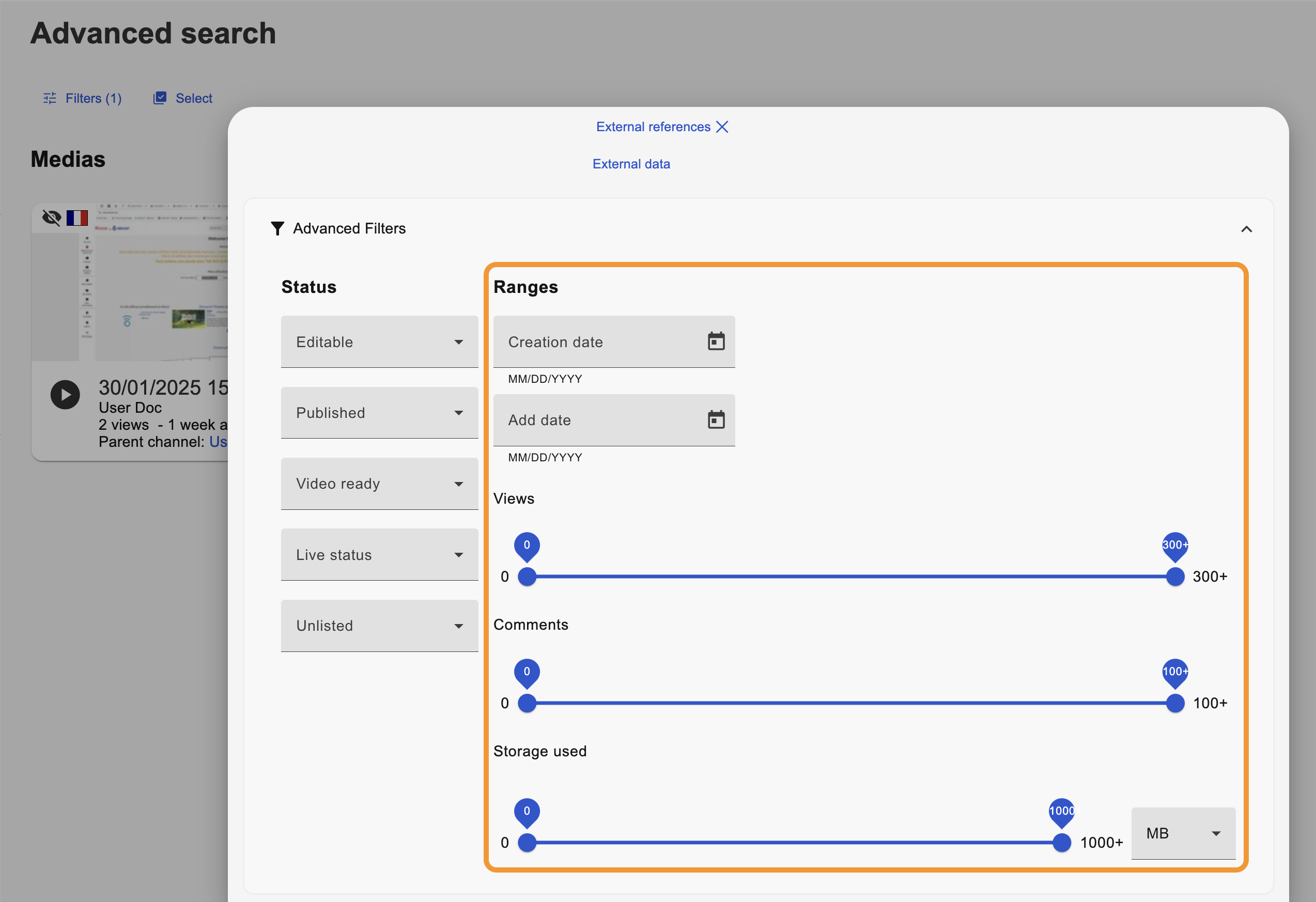
Task: Click the Storage used 1000+ maximum handle
Action: [1062, 842]
